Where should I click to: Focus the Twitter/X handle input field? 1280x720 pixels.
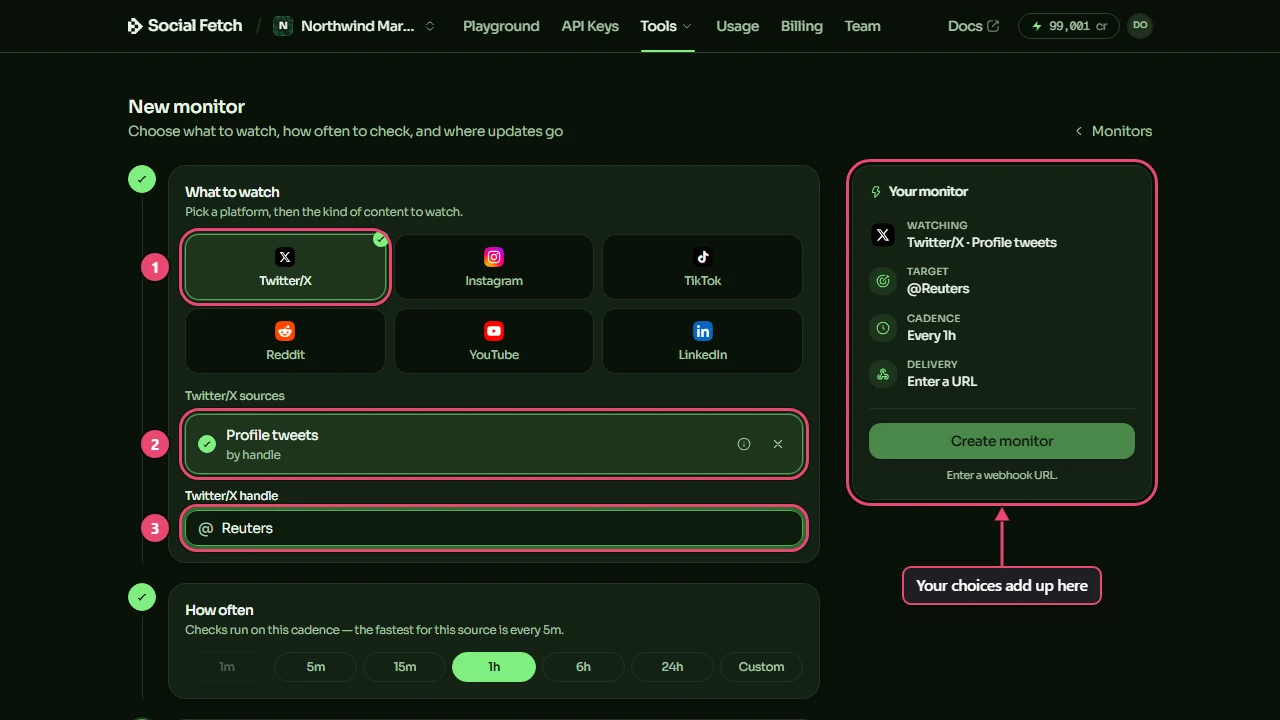(x=494, y=528)
